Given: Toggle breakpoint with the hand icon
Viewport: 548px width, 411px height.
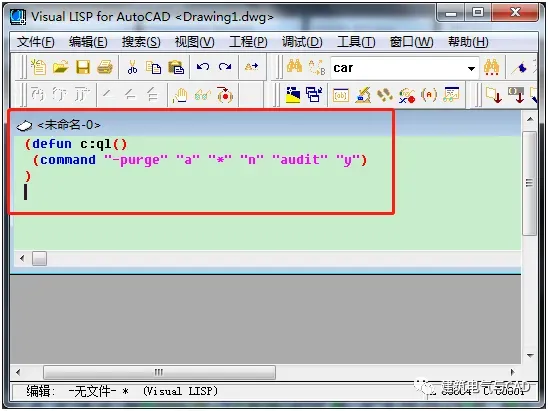Looking at the screenshot, I should 180,95.
